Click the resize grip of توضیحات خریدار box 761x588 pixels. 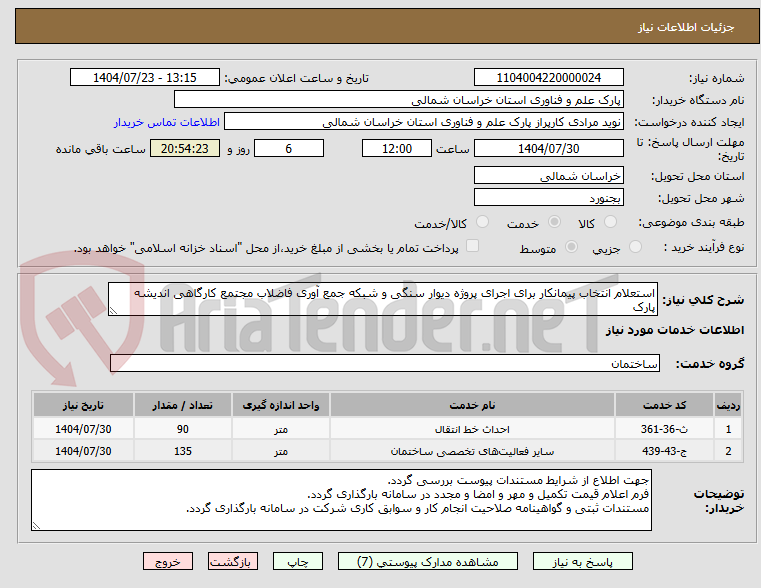(36, 525)
